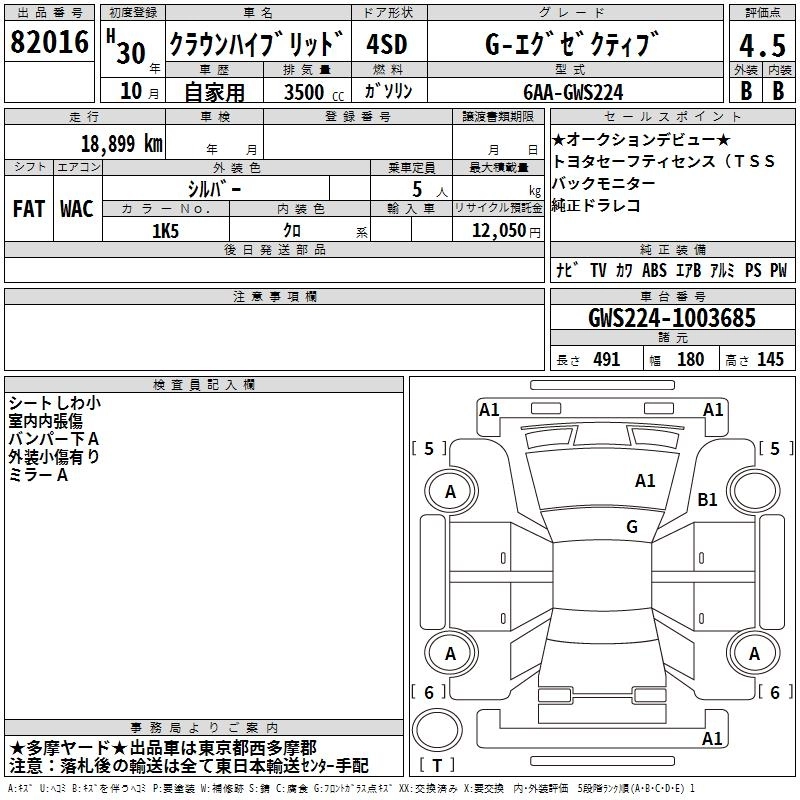800x800 pixels.
Task: Click the 事務局よりご案内 header
Action: [x=204, y=728]
